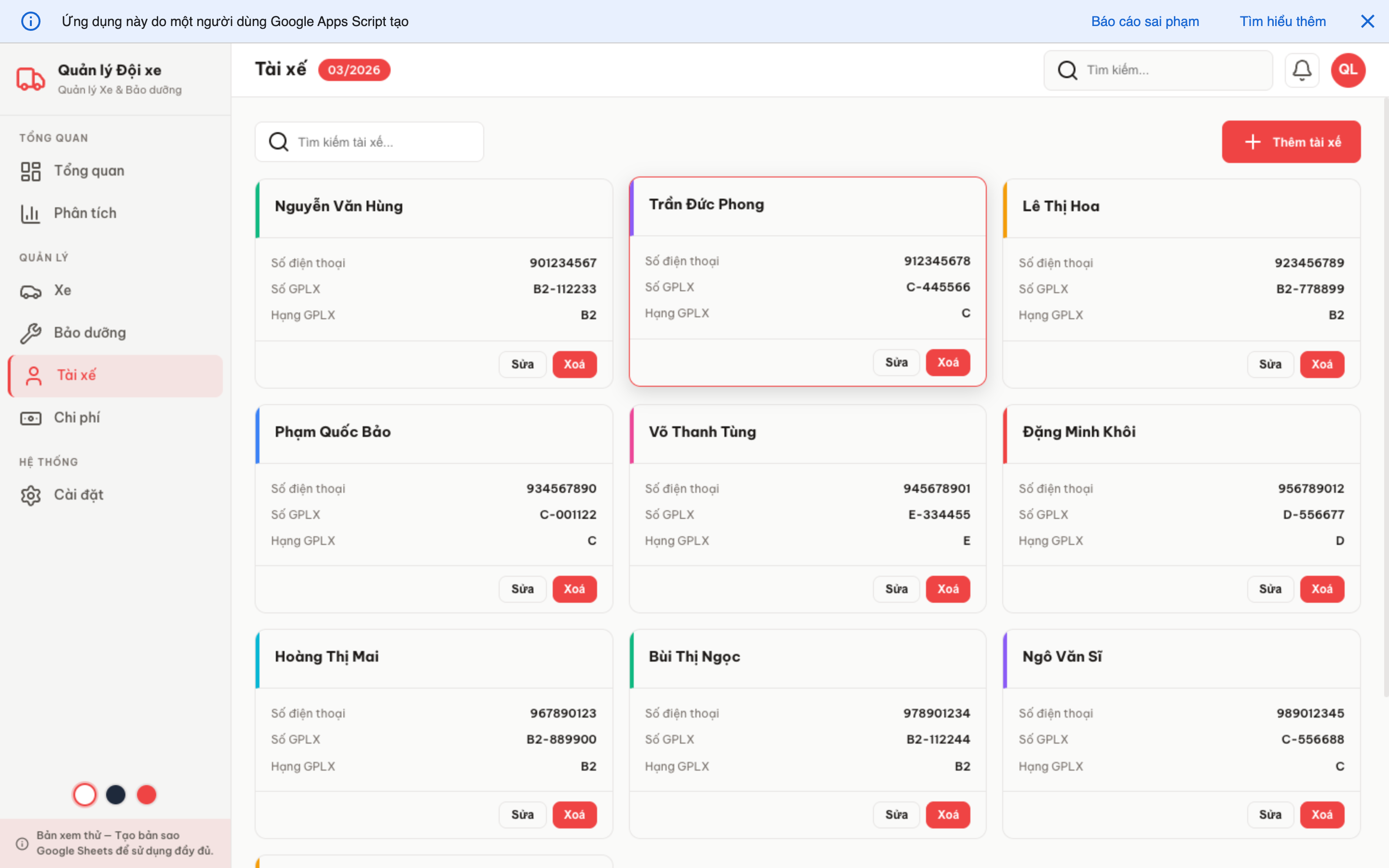1389x868 pixels.
Task: Click the Quản lý Đội xe truck logo
Action: 30,79
